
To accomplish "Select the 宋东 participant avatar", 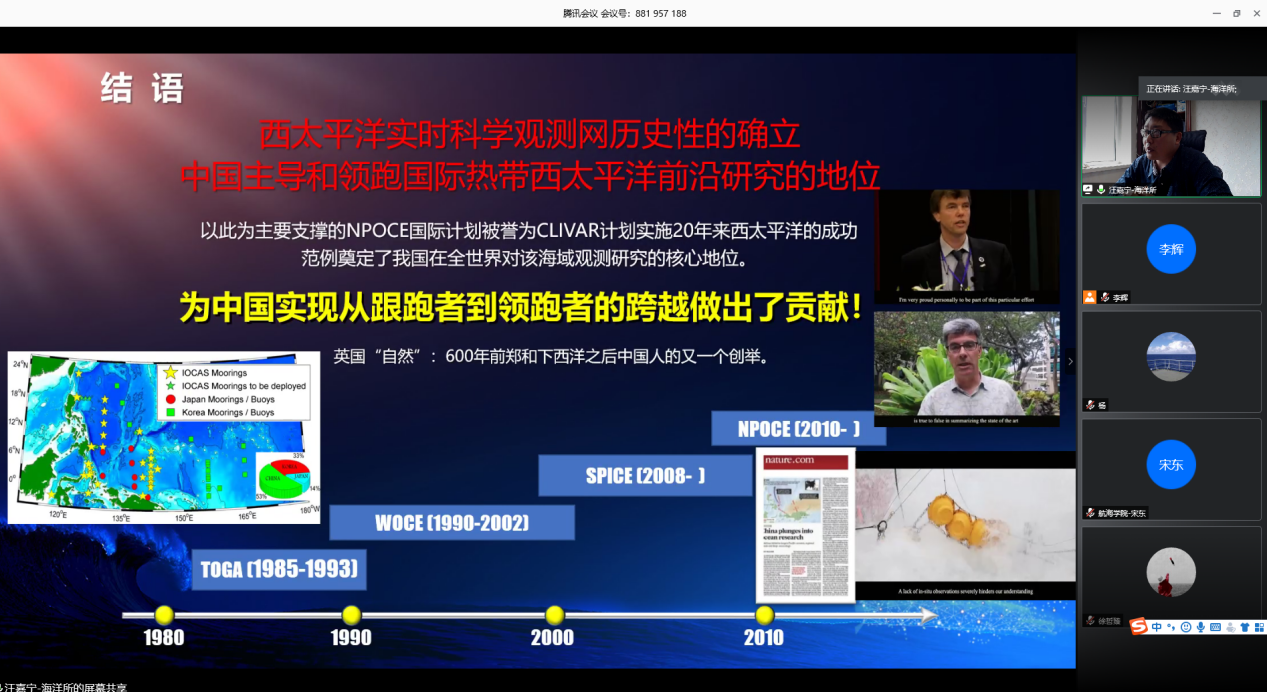I will (x=1171, y=465).
